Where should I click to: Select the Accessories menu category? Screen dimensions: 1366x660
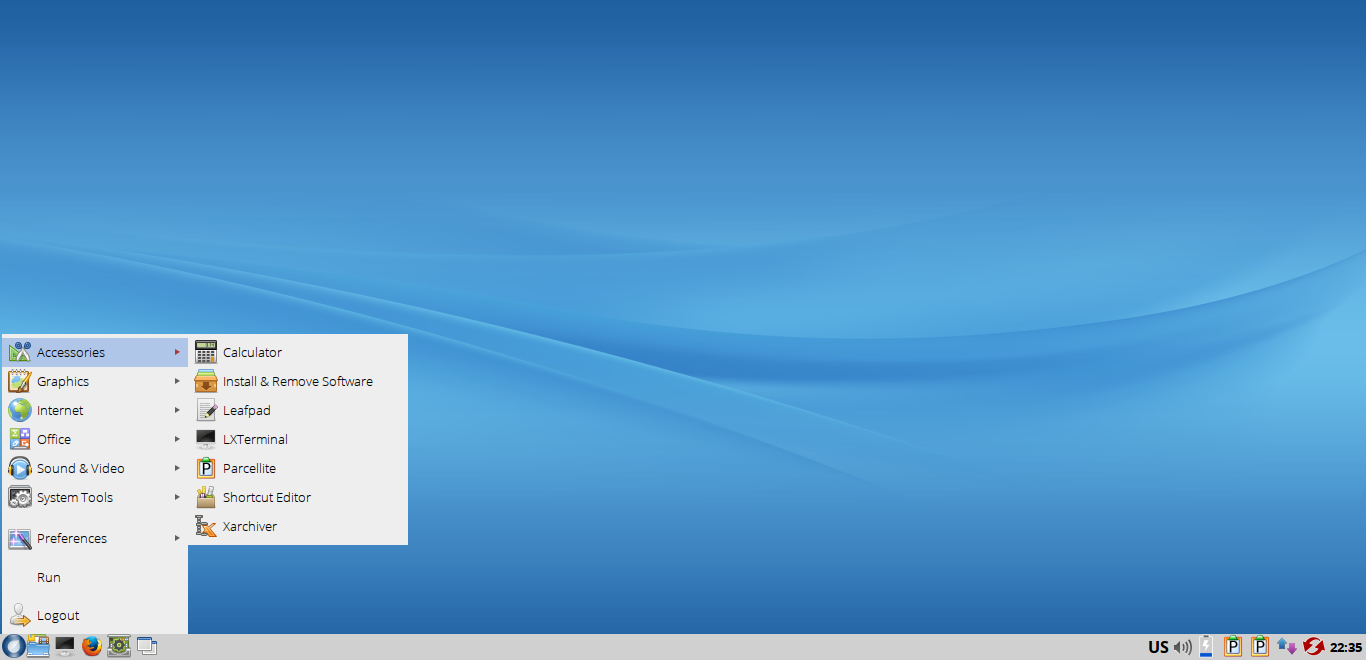point(95,352)
